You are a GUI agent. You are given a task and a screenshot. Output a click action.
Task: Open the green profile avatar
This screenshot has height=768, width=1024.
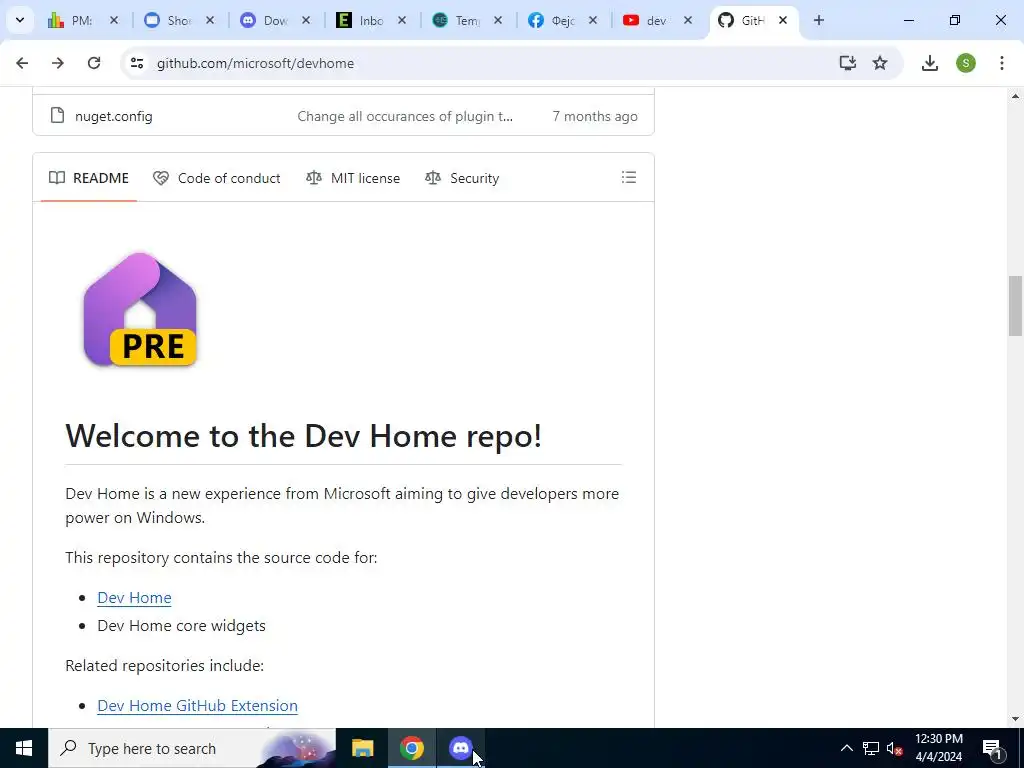coord(965,63)
